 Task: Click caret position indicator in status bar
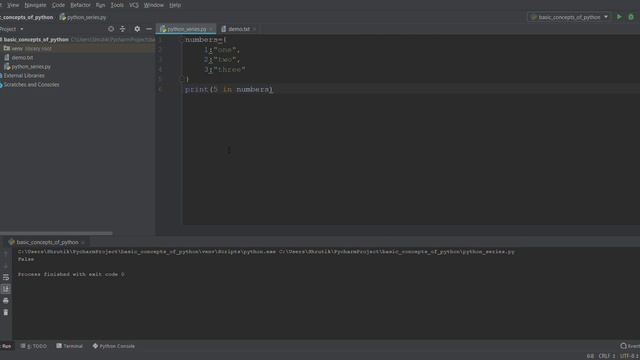tap(590, 356)
